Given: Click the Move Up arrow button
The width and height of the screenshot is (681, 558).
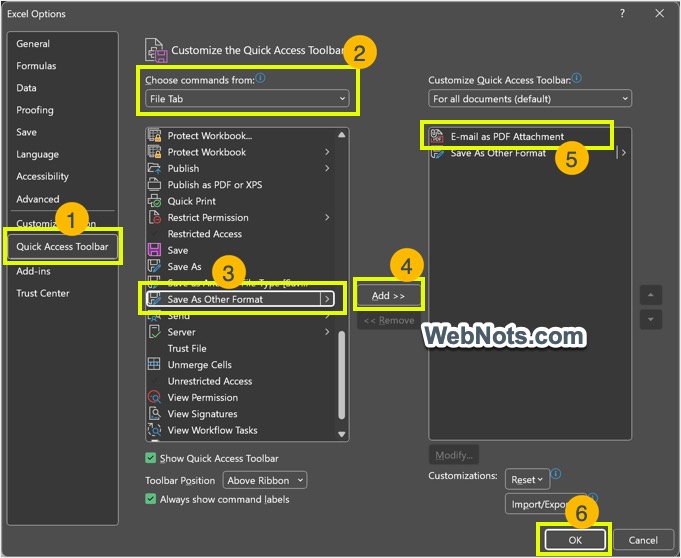Looking at the screenshot, I should 651,296.
